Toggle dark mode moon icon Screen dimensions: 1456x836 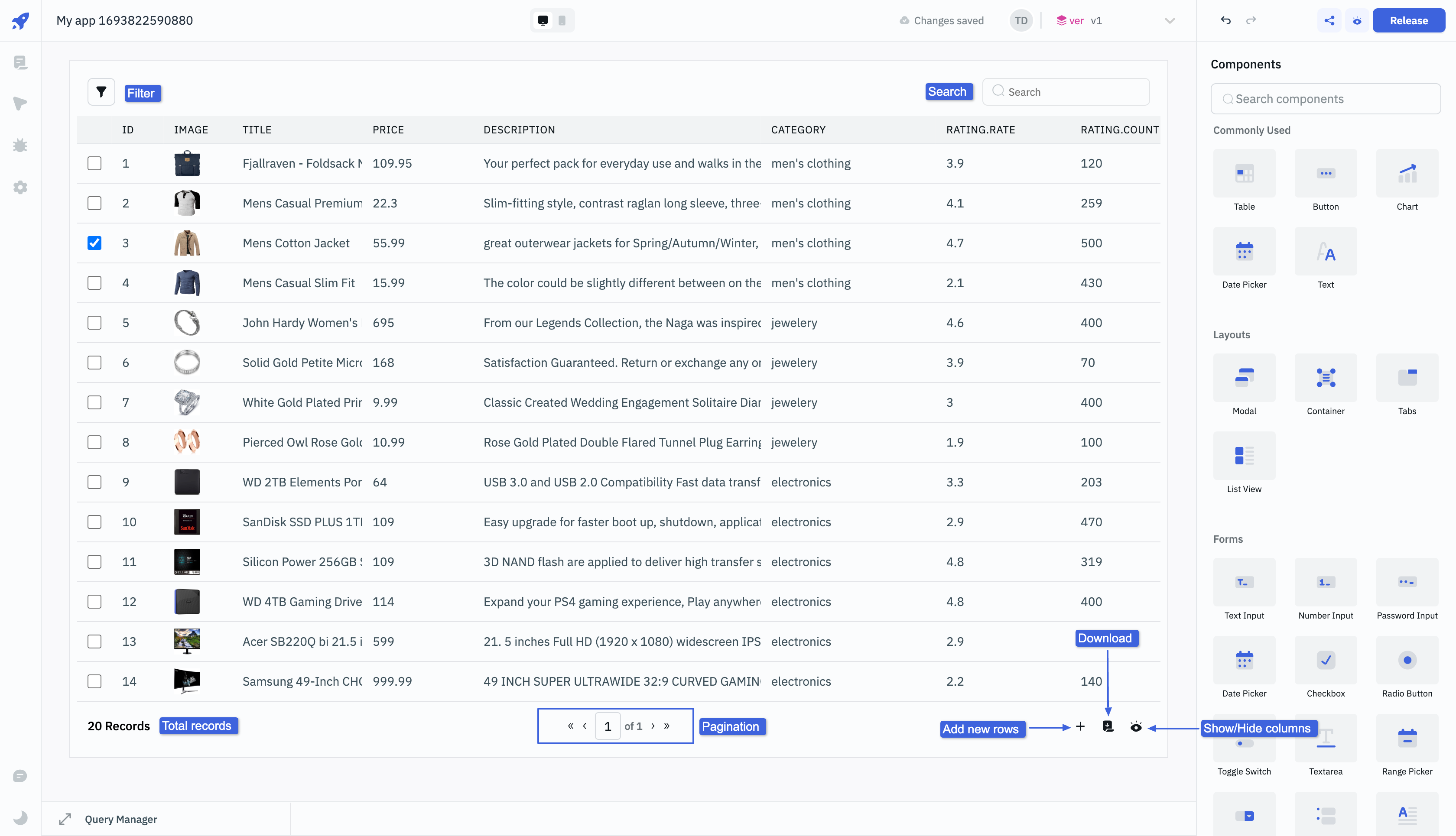pyautogui.click(x=20, y=817)
